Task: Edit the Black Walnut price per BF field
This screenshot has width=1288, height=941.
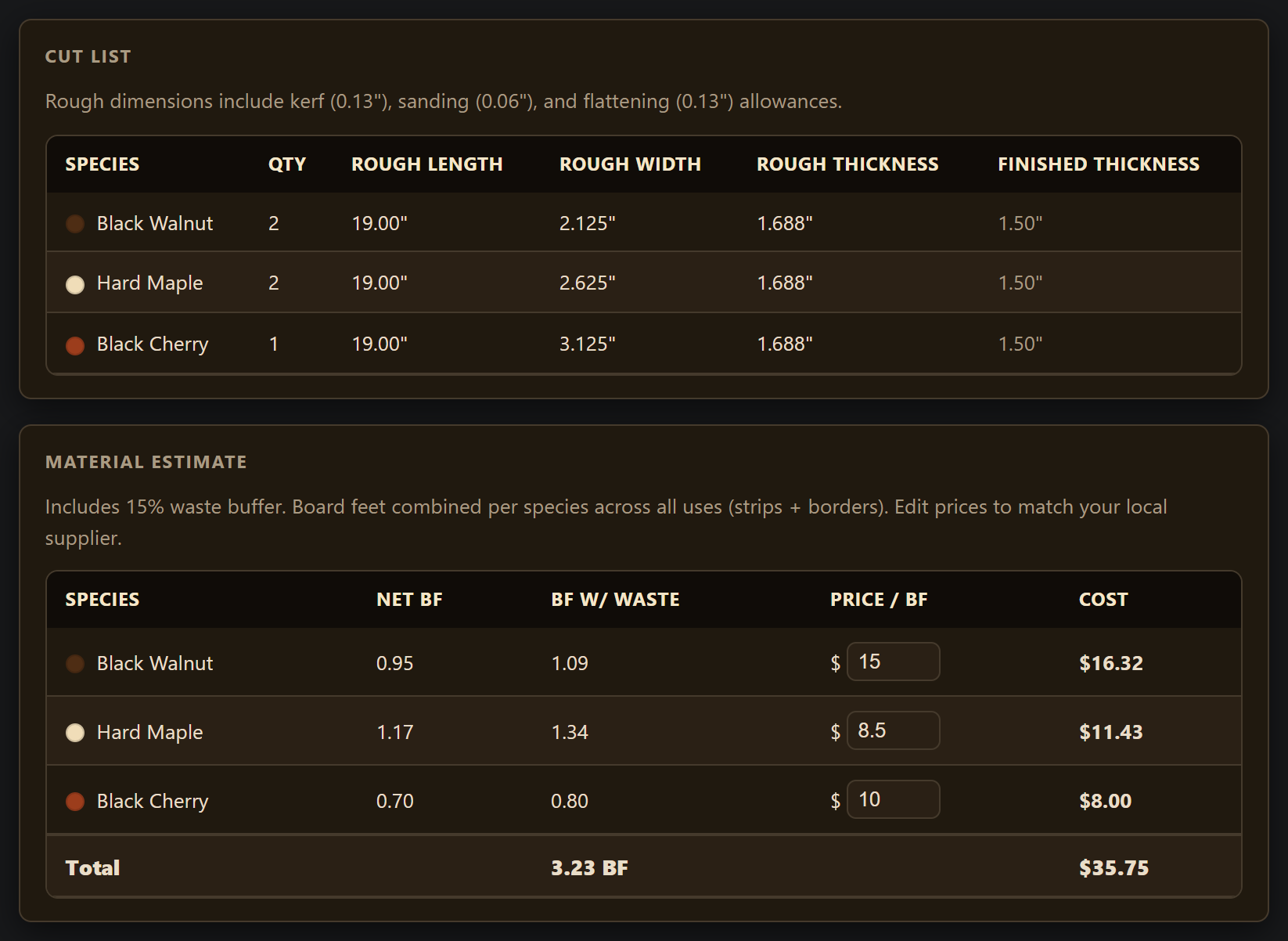Action: pyautogui.click(x=893, y=662)
